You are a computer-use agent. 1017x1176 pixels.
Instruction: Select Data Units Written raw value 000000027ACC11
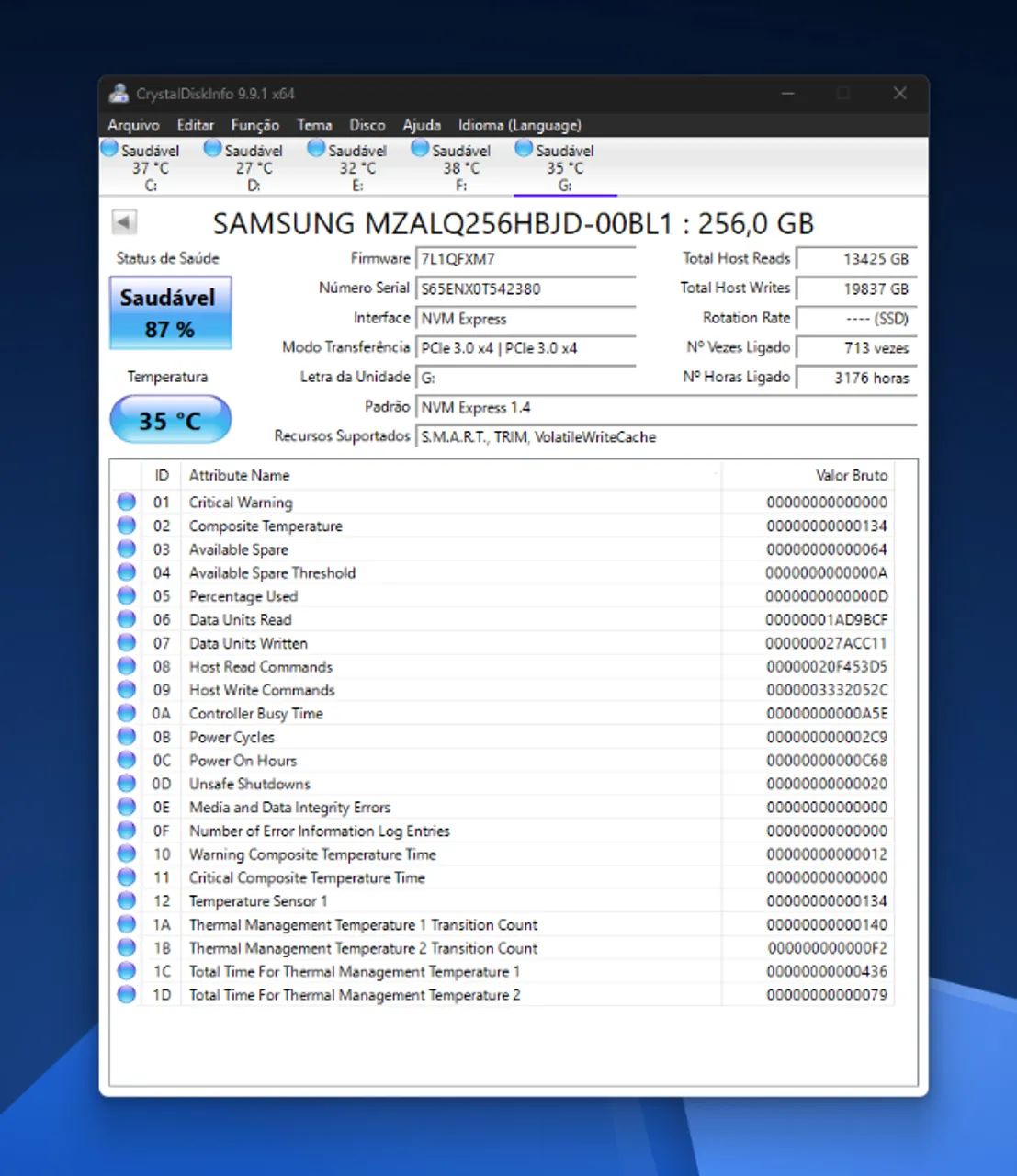point(827,643)
